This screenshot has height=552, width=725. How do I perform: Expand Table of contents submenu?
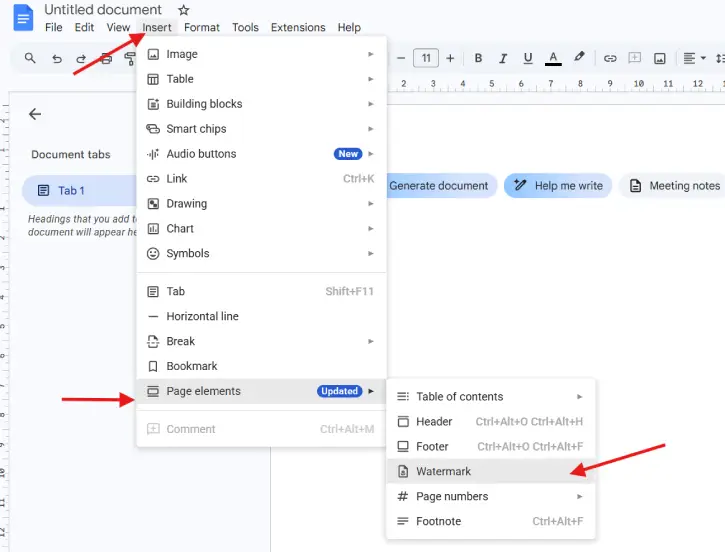(x=490, y=397)
